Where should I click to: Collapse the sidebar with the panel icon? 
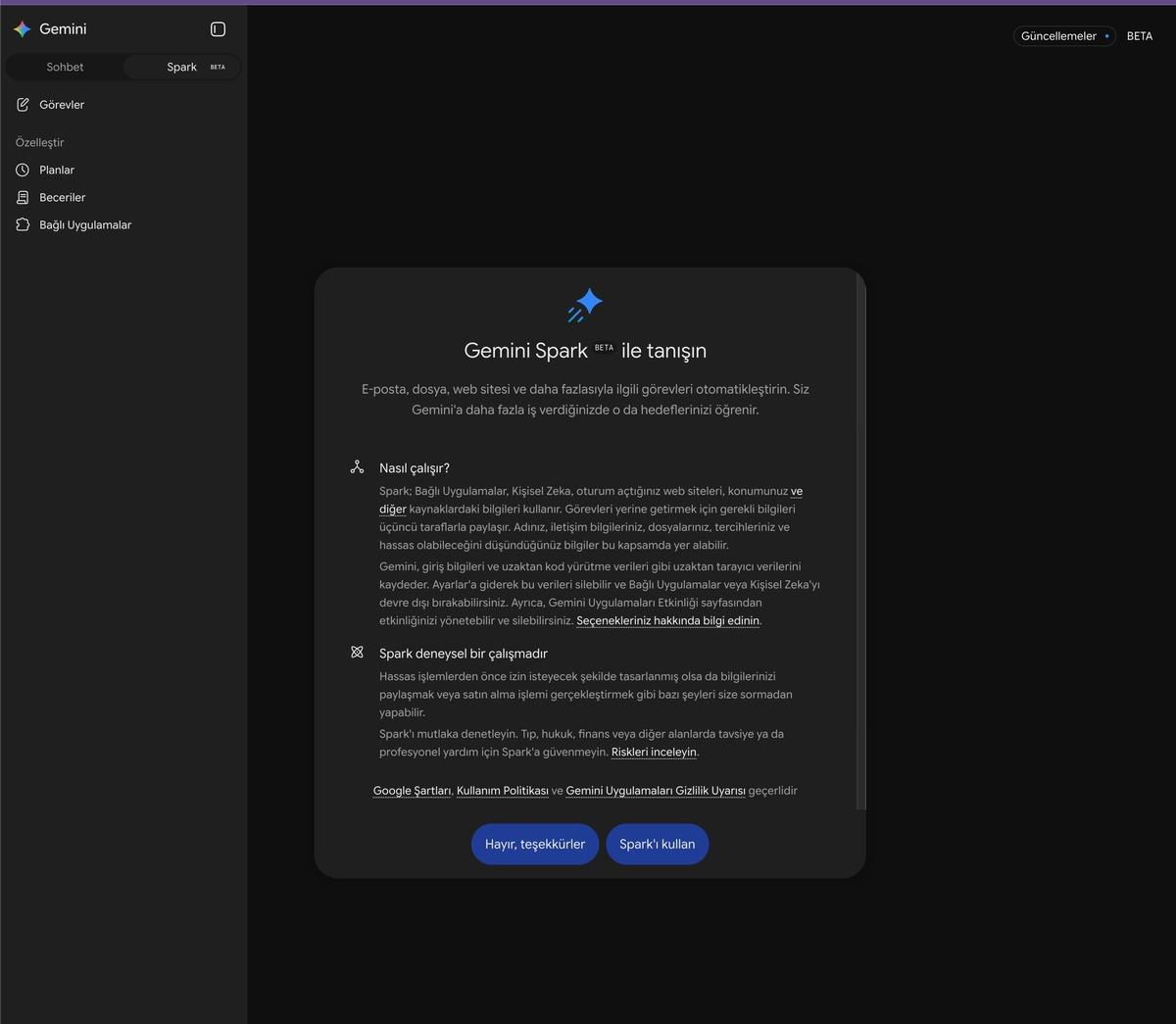[x=218, y=29]
